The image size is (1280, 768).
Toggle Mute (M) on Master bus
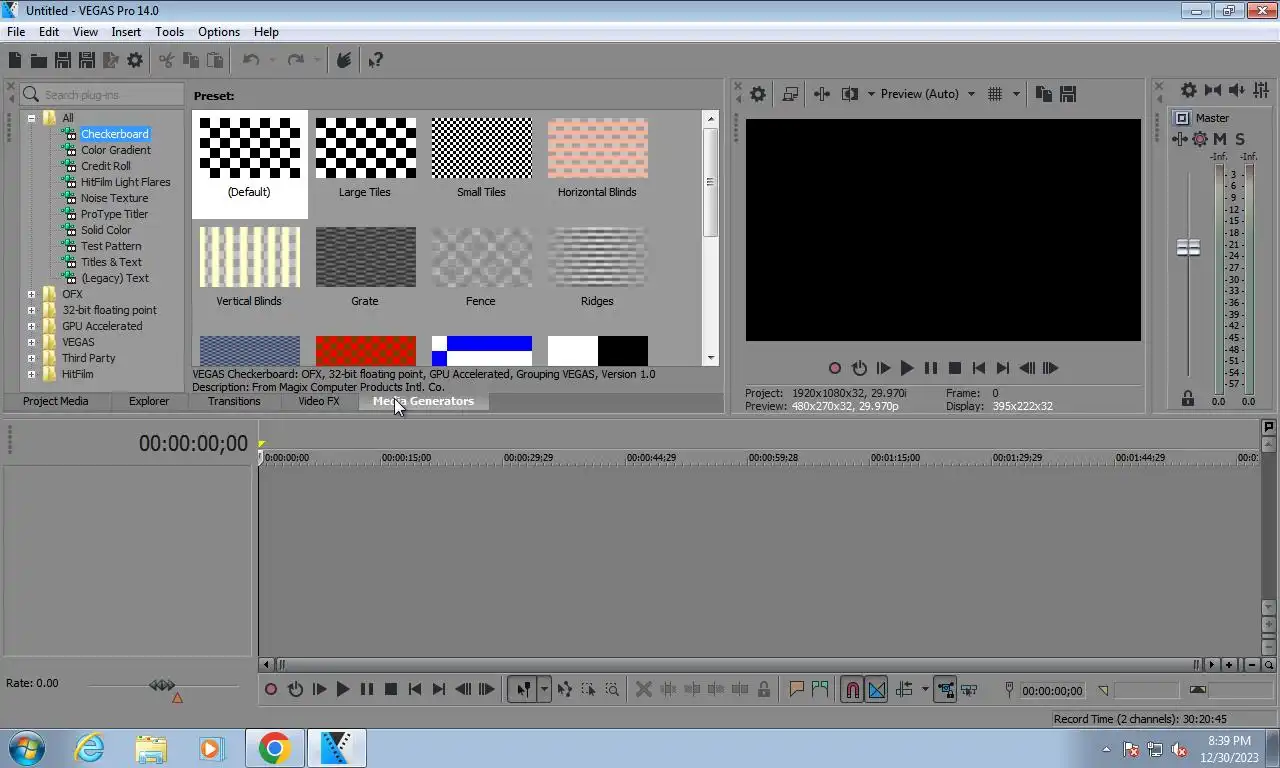pyautogui.click(x=1220, y=139)
